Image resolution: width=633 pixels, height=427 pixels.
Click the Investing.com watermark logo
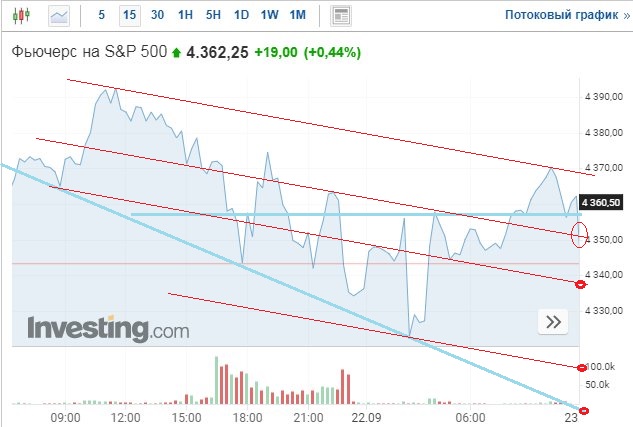click(108, 329)
